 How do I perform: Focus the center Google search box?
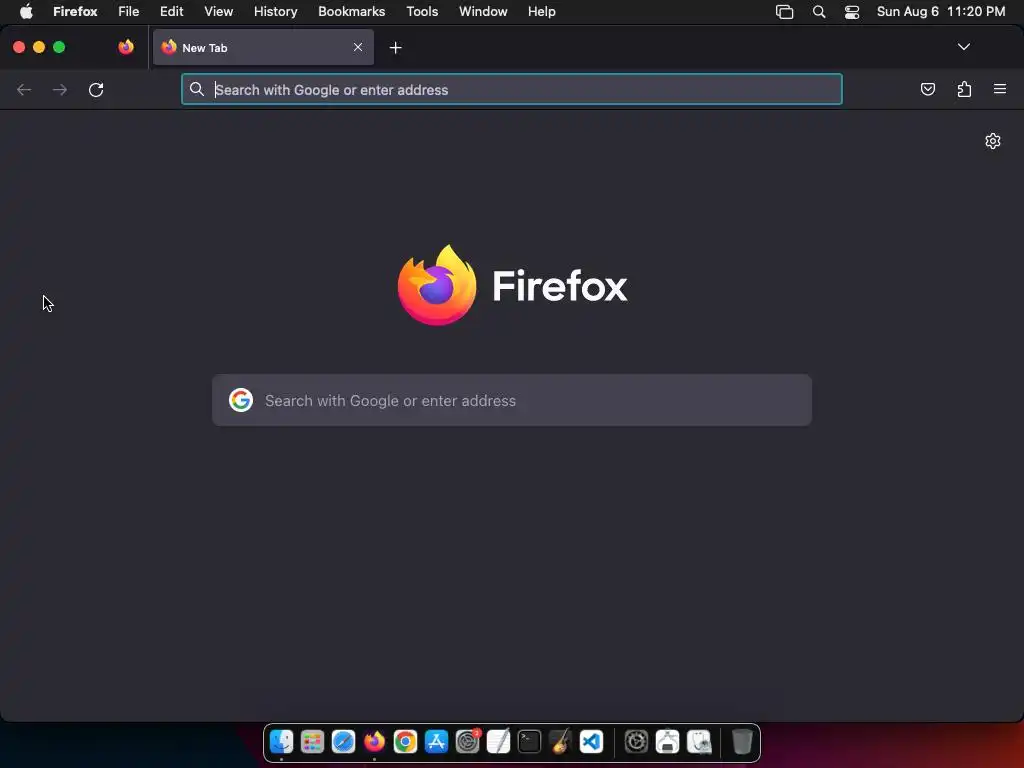coord(511,400)
